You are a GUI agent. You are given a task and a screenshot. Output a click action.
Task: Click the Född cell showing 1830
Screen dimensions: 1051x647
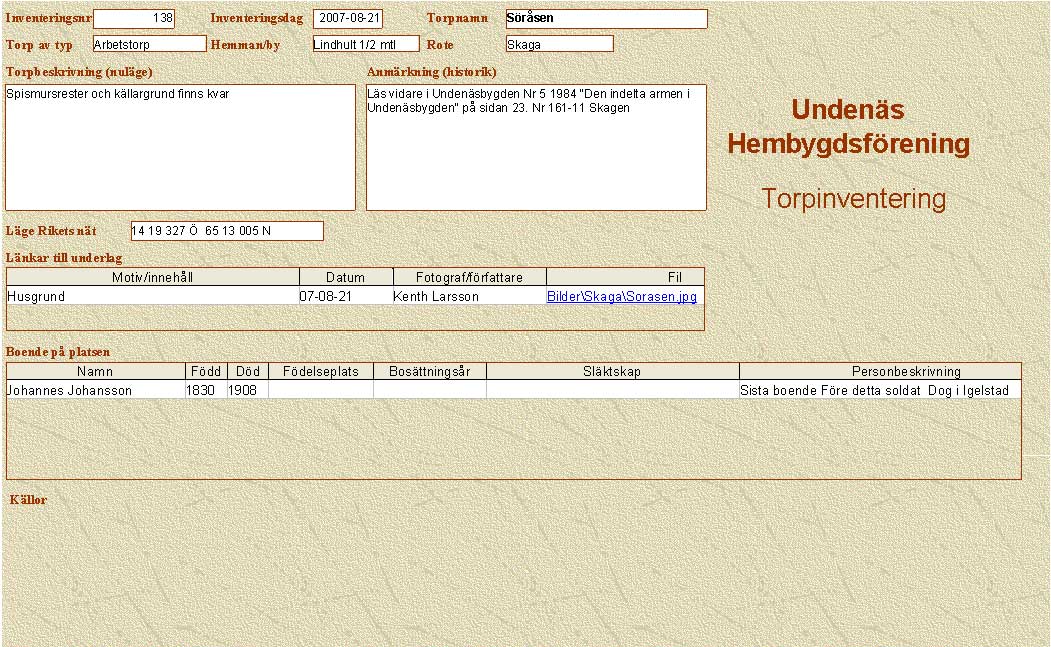point(205,391)
